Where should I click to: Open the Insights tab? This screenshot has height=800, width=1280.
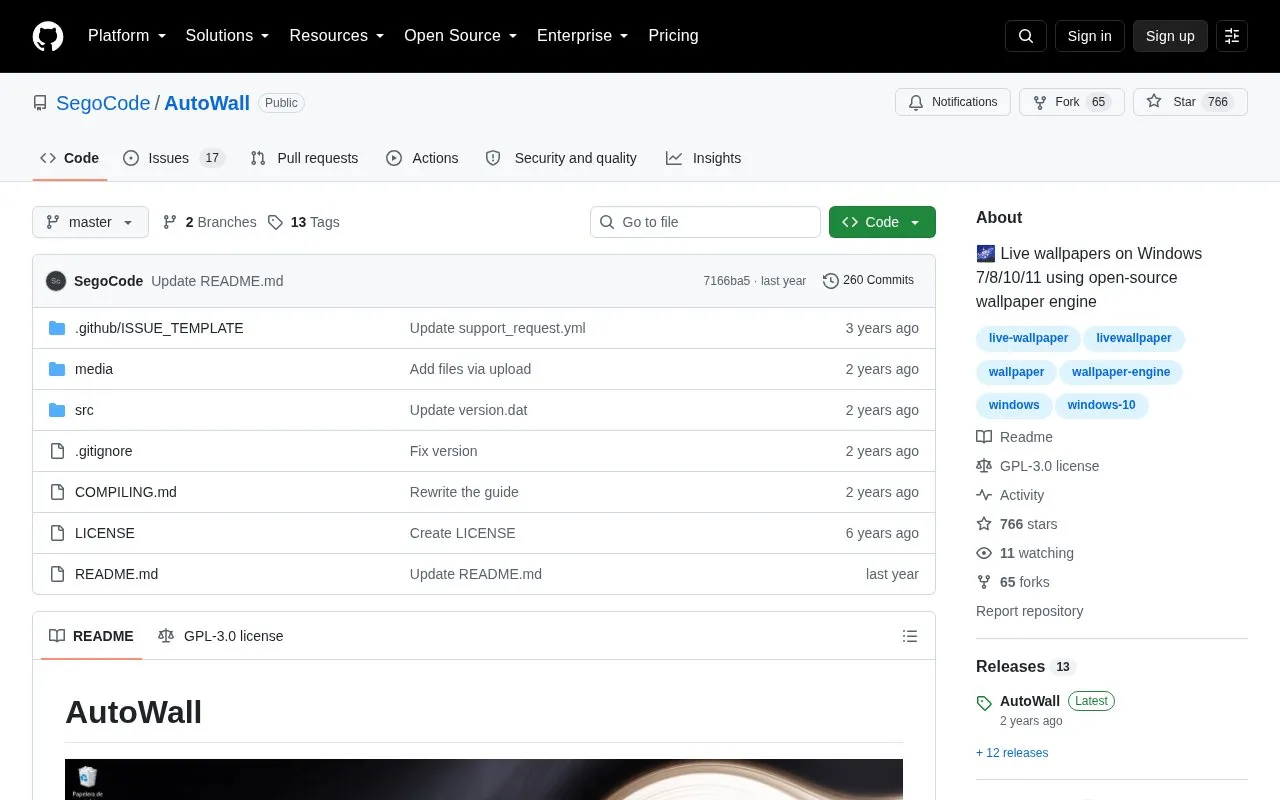tap(704, 158)
